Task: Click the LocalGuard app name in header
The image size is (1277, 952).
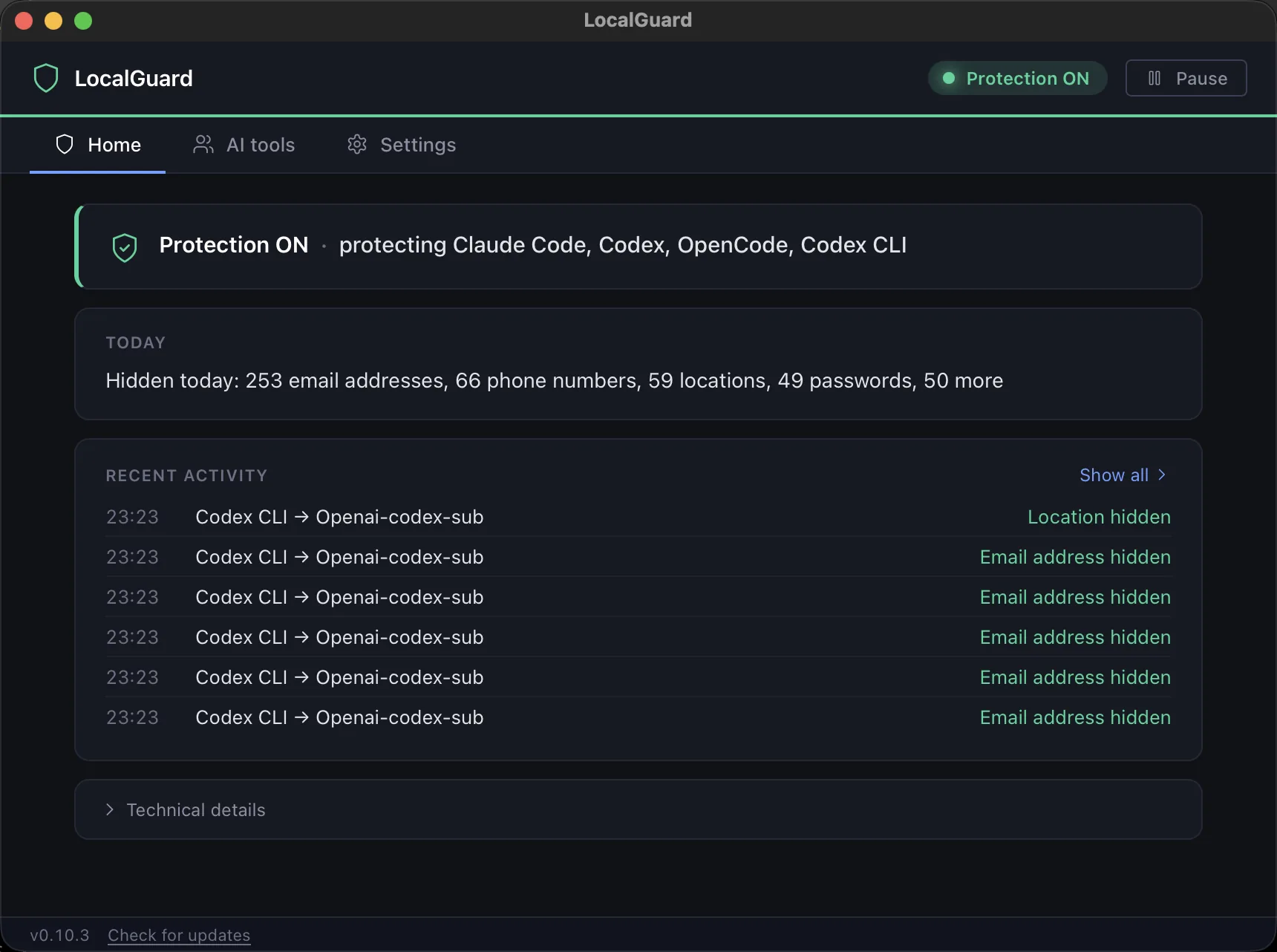Action: (x=134, y=78)
